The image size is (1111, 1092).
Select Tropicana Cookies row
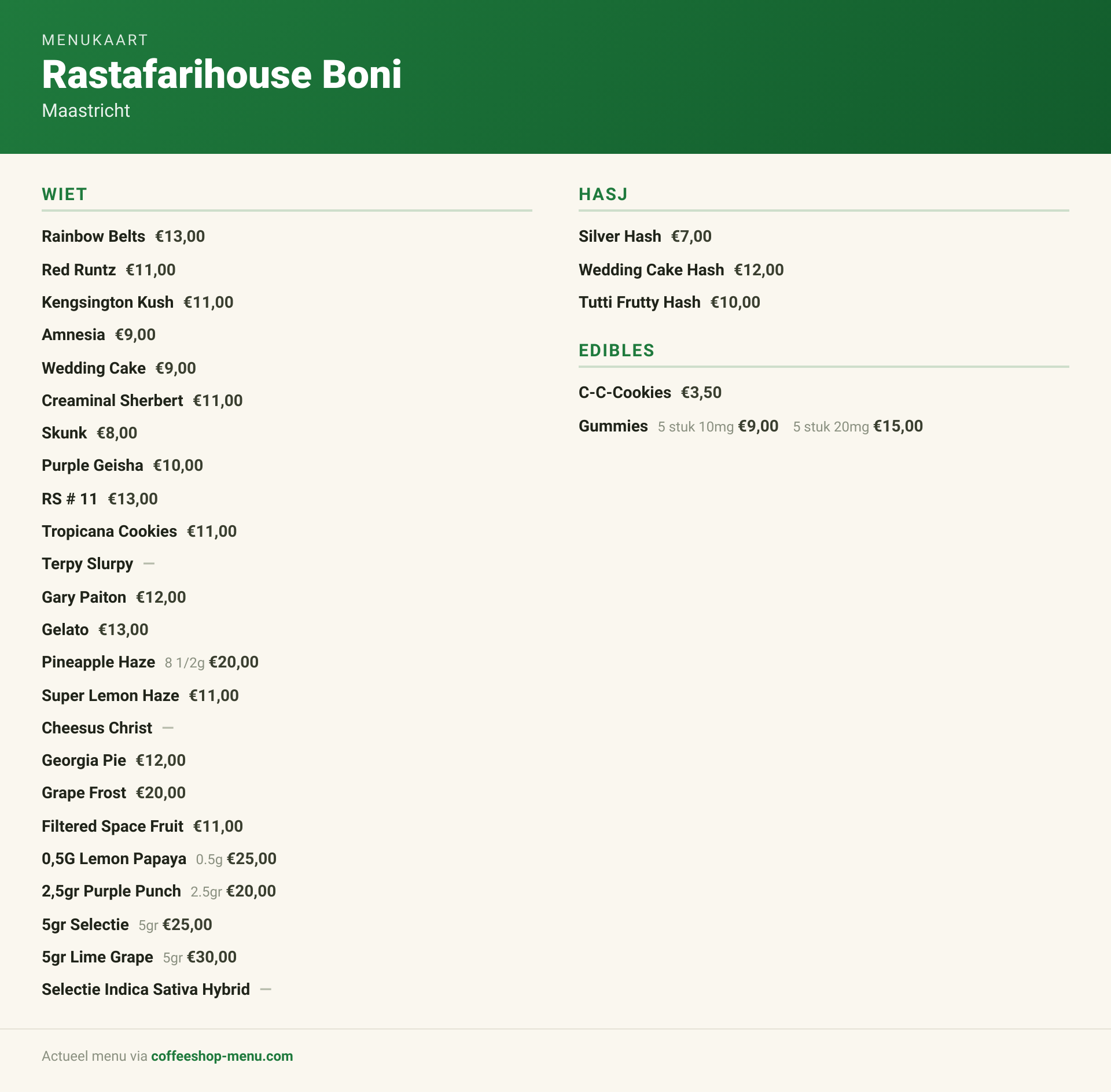(x=139, y=531)
